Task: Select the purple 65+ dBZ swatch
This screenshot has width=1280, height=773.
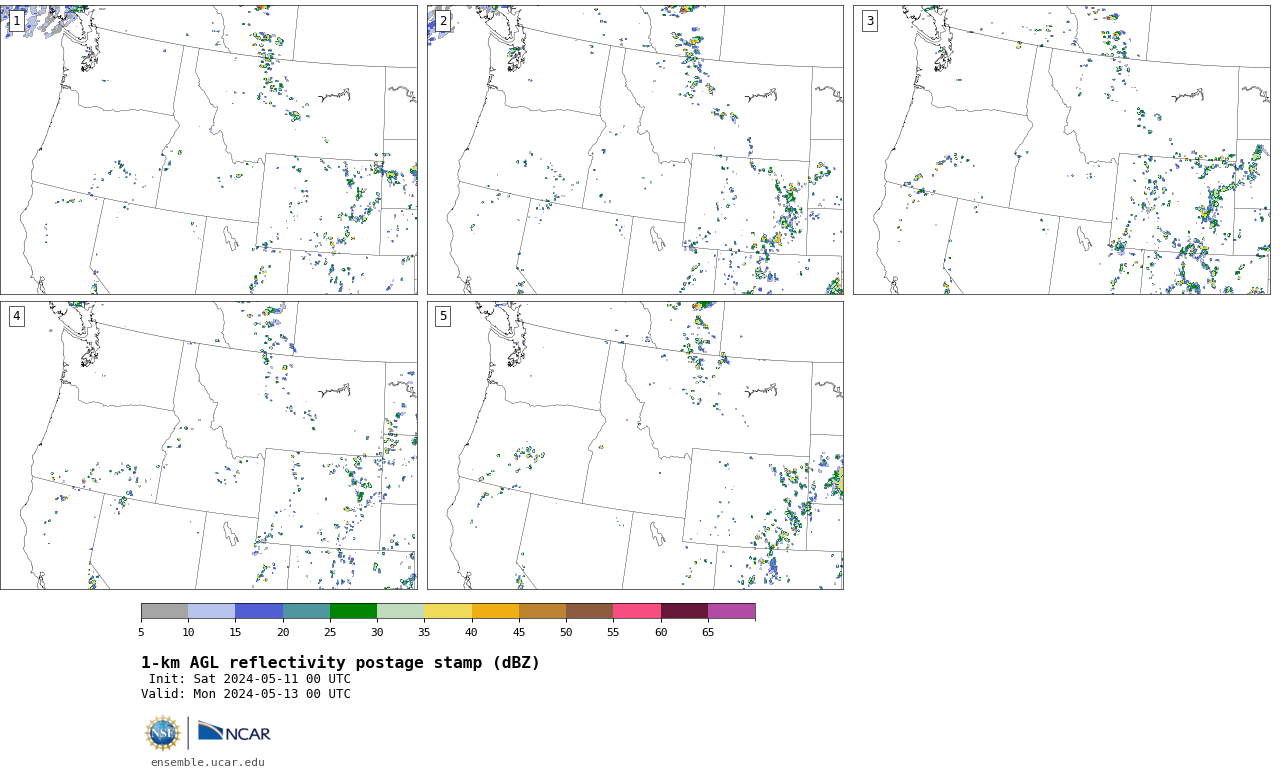Action: (x=732, y=611)
